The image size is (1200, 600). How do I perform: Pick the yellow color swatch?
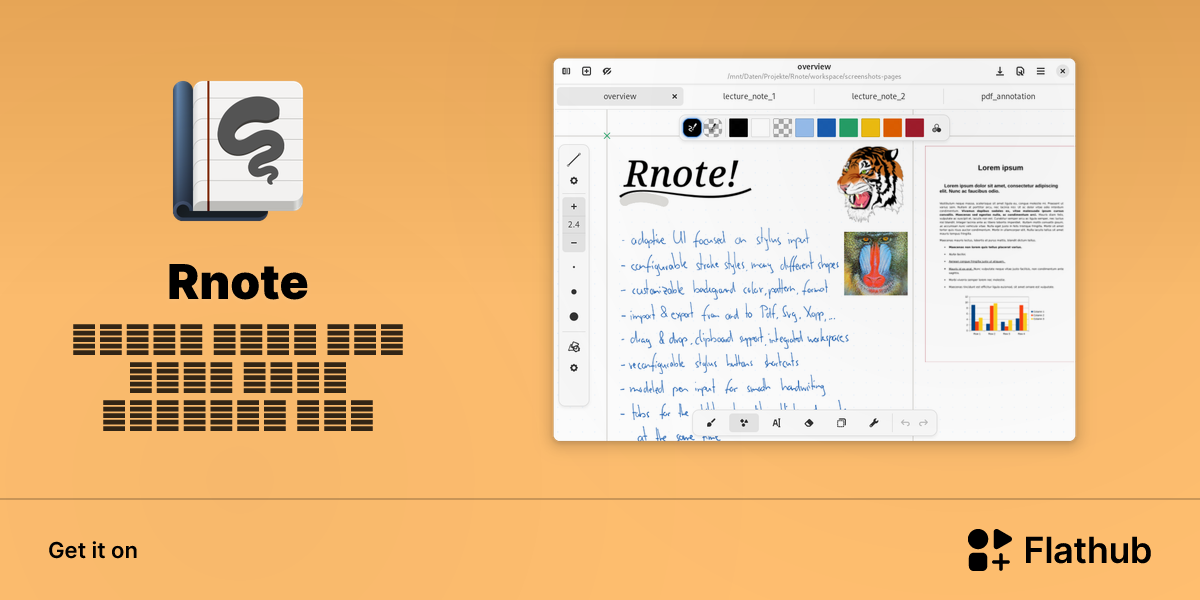[871, 127]
